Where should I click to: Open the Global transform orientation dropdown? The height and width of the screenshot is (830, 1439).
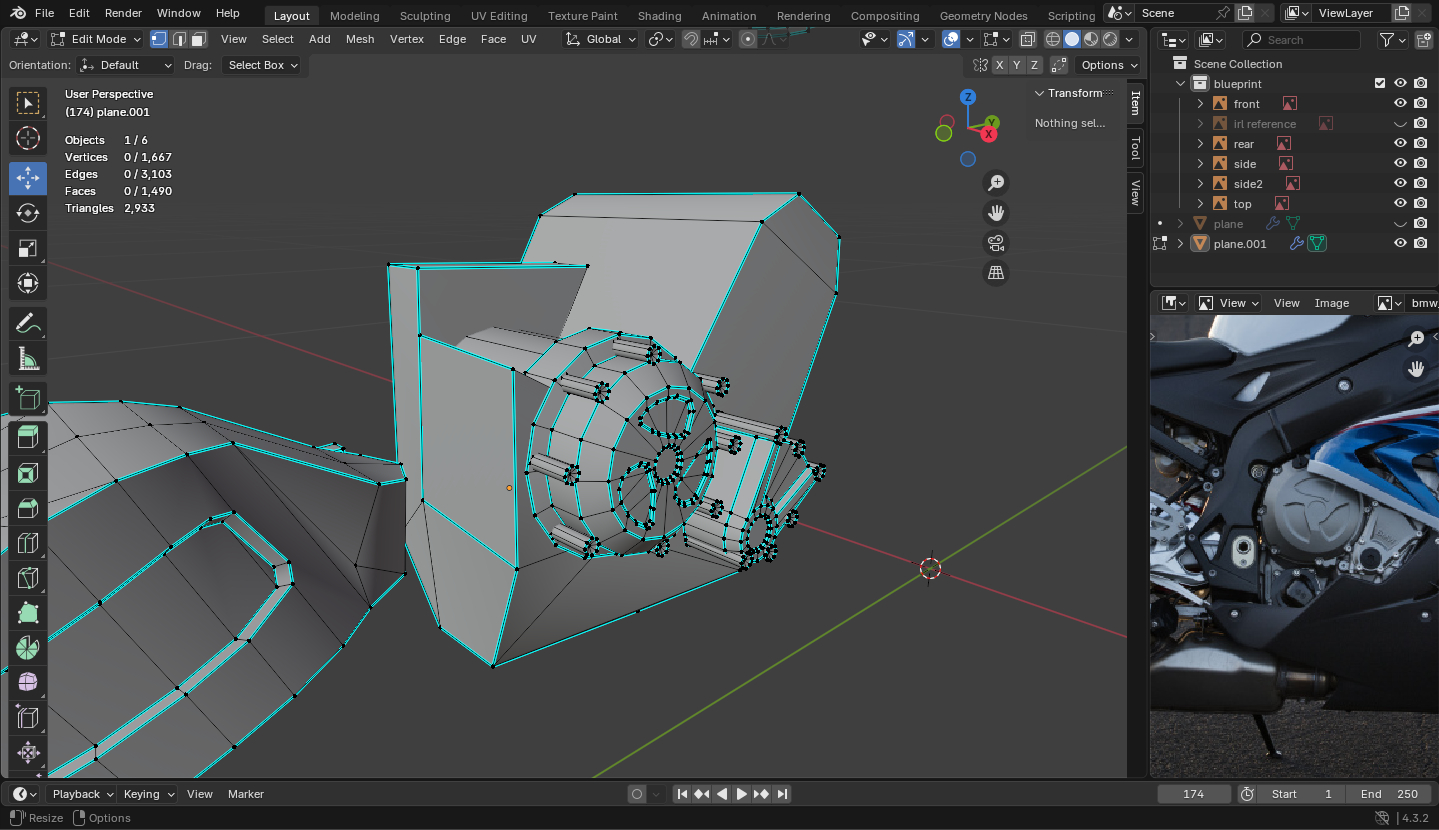pyautogui.click(x=601, y=39)
